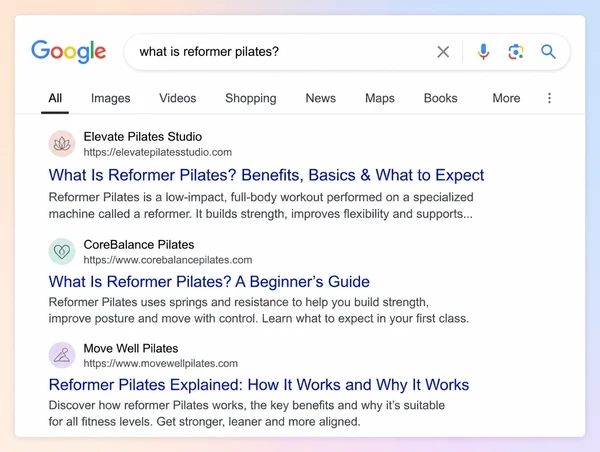This screenshot has height=452, width=600.
Task: Click the snippet starting 'Reformer Pilates uses springs'
Action: 259,310
